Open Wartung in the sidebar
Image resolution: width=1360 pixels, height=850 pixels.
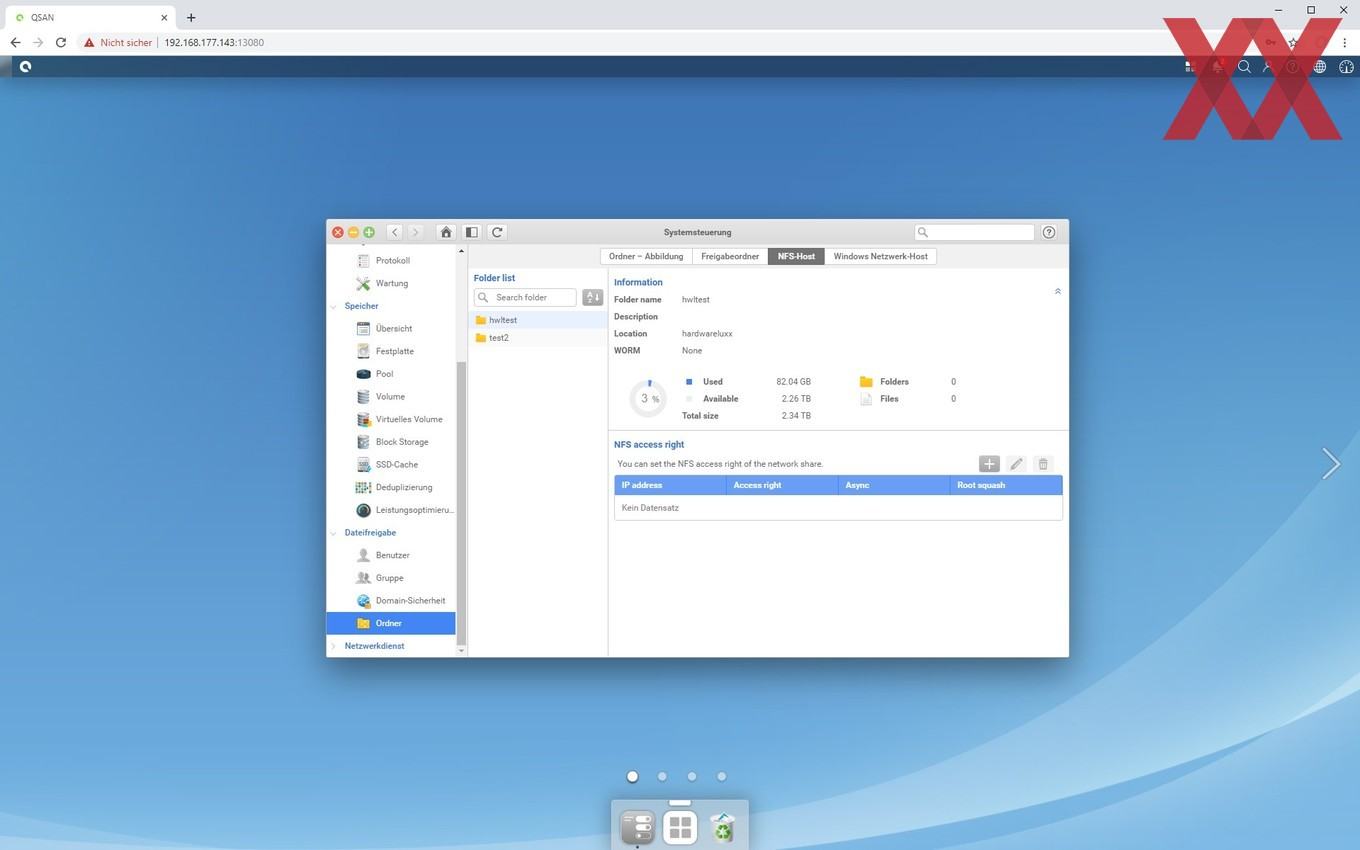click(391, 283)
